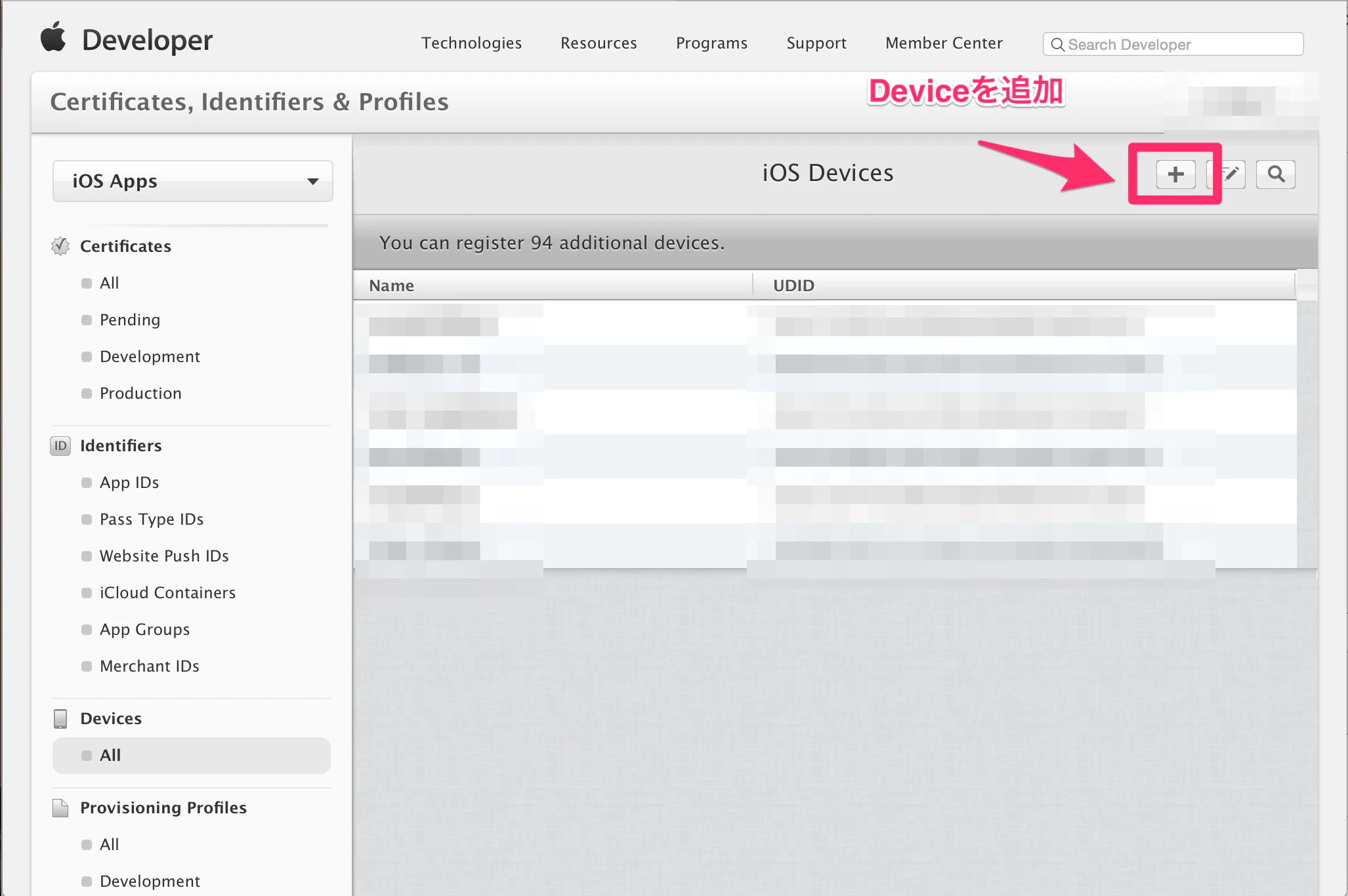Screen dimensions: 1348x896
Task: Click the magnifier search devices button
Action: pyautogui.click(x=1276, y=174)
